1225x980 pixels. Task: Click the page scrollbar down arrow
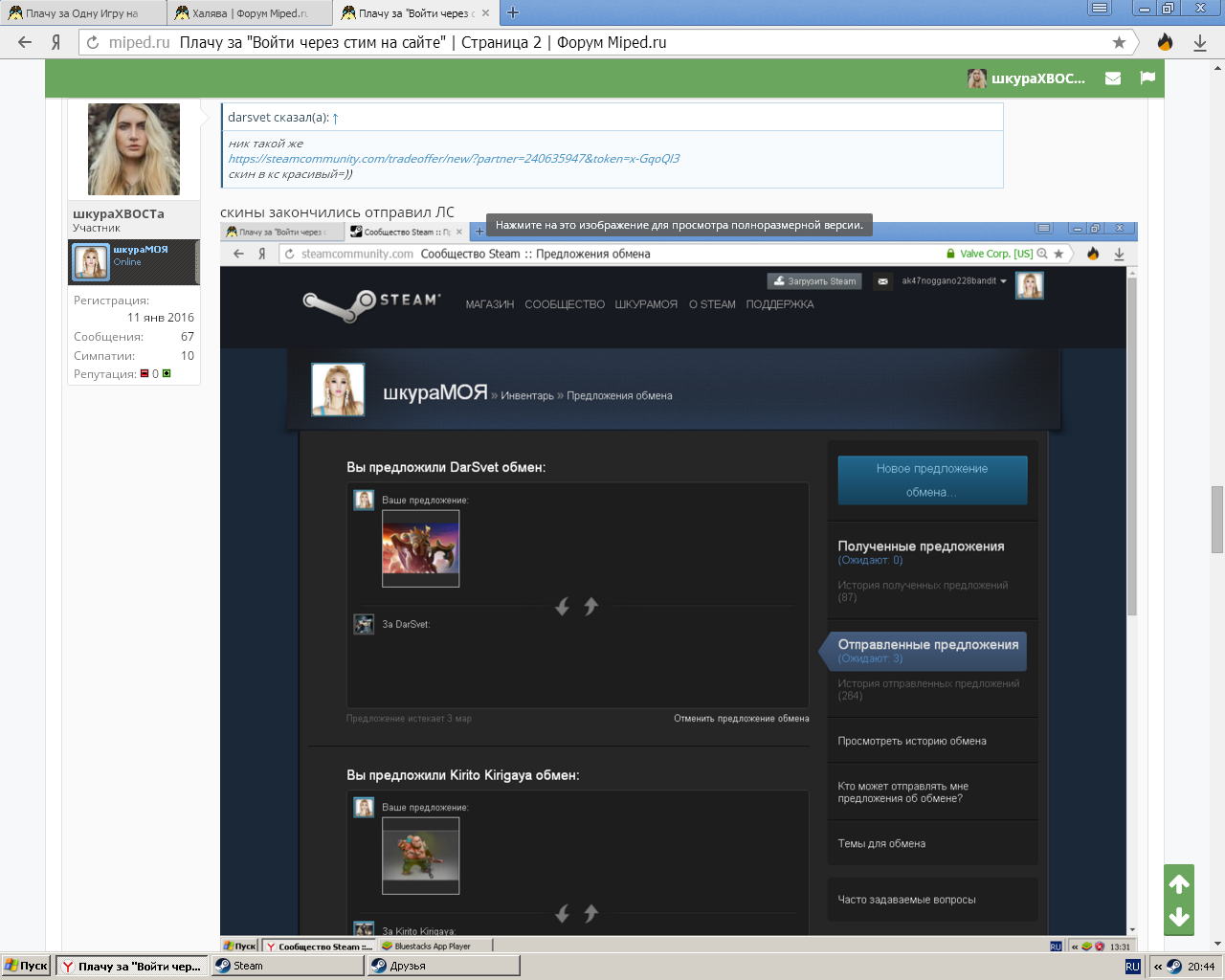click(1217, 944)
